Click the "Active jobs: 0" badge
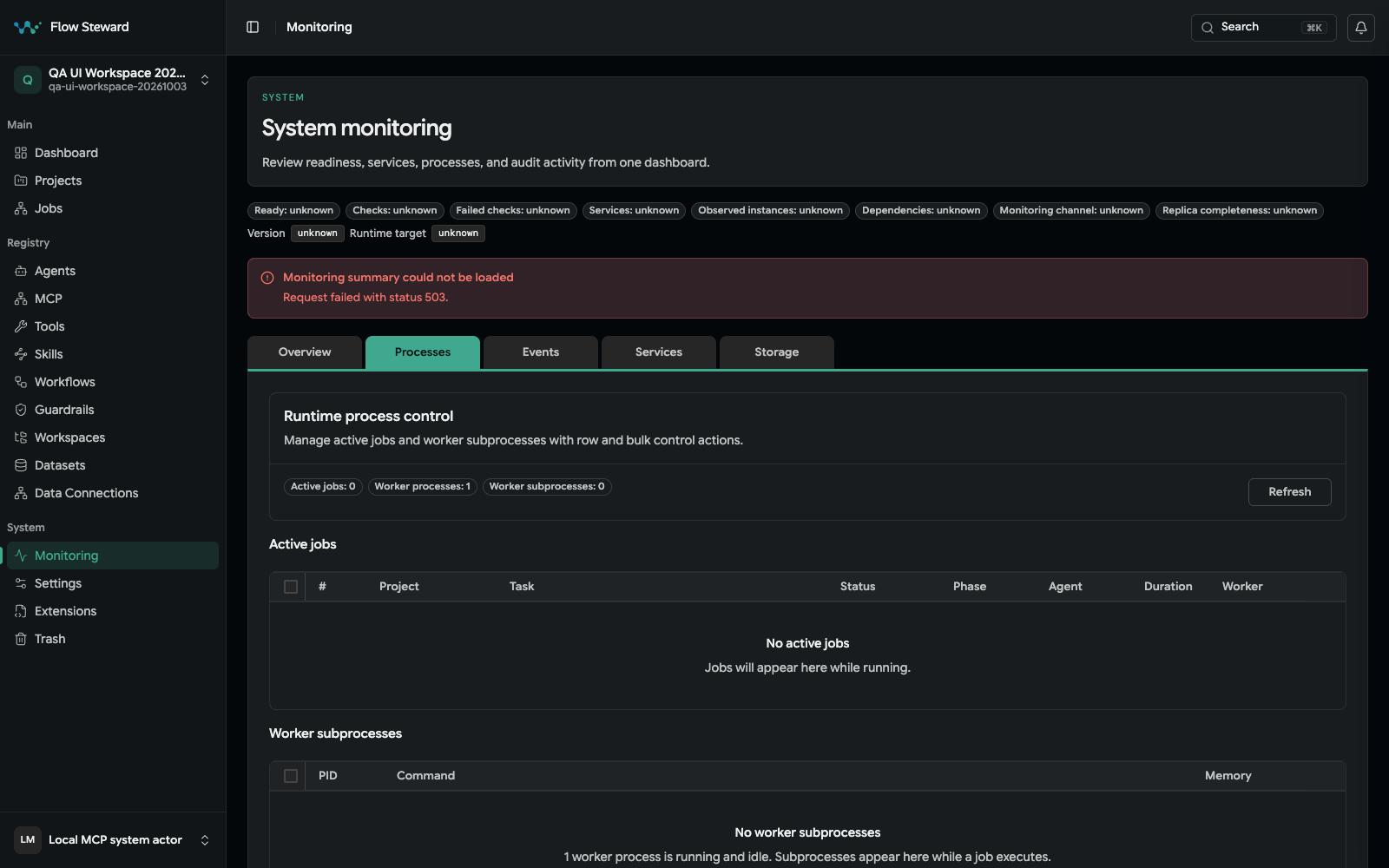1389x868 pixels. 323,487
